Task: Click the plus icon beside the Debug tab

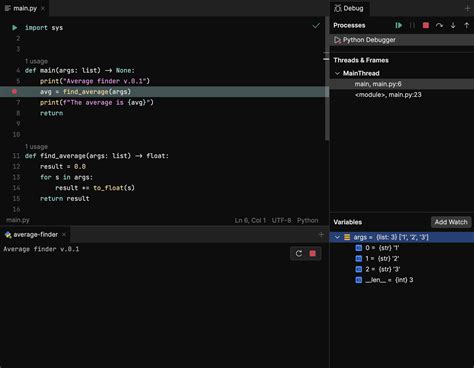Action: 467,9
